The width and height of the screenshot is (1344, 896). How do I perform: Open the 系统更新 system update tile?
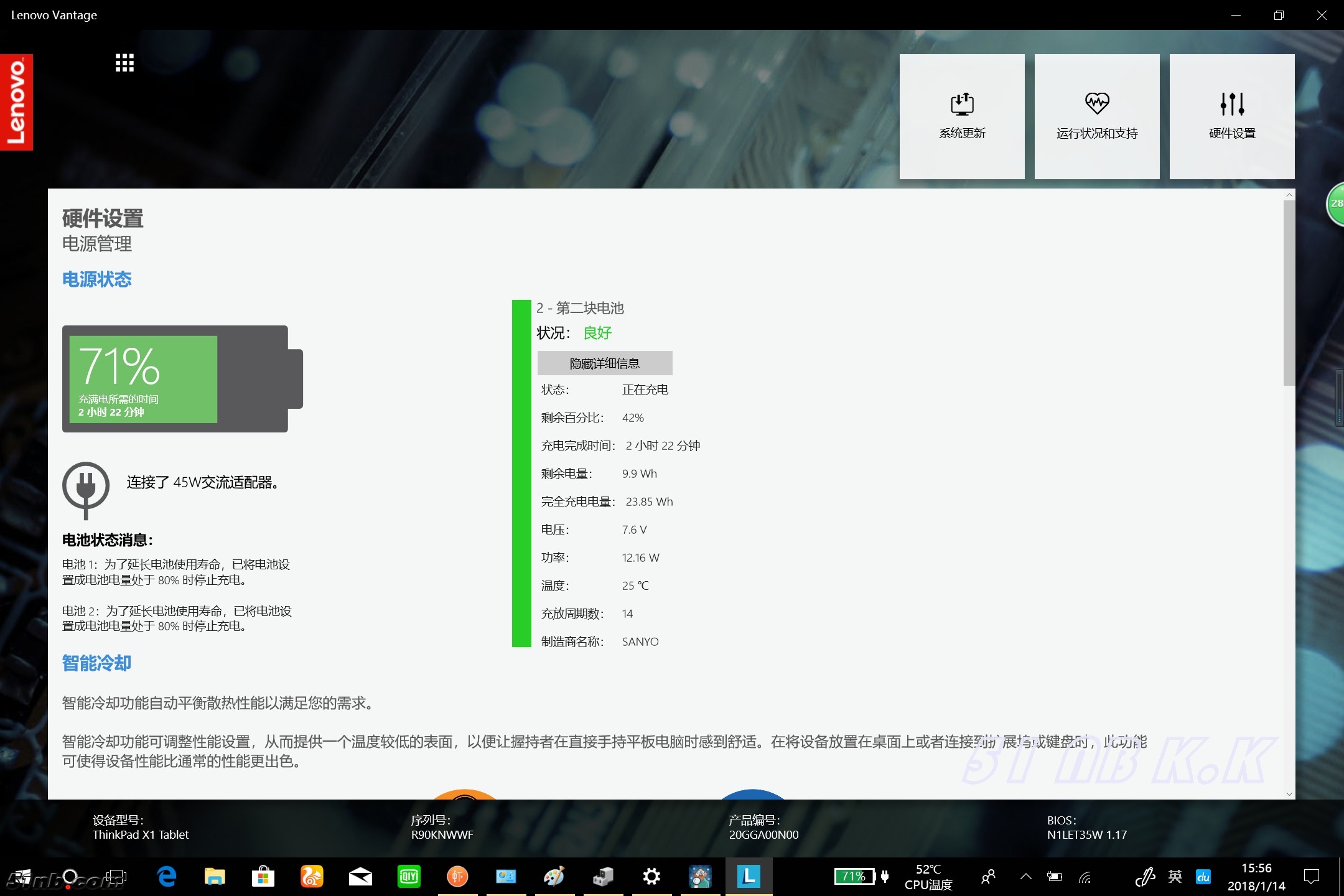(x=962, y=116)
